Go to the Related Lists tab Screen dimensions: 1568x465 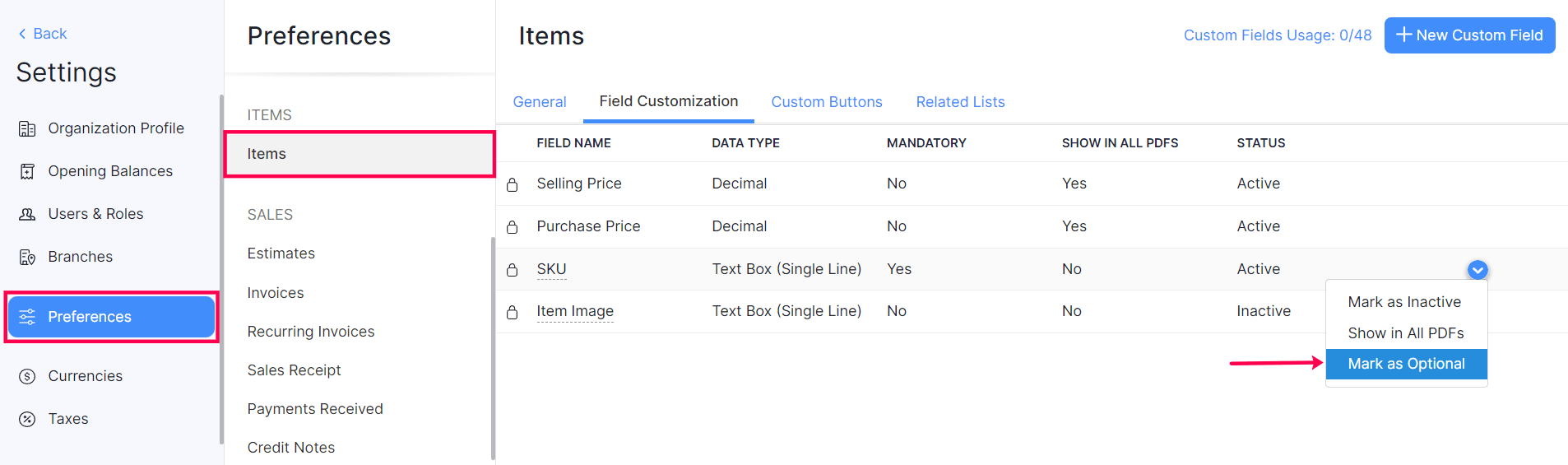[960, 102]
